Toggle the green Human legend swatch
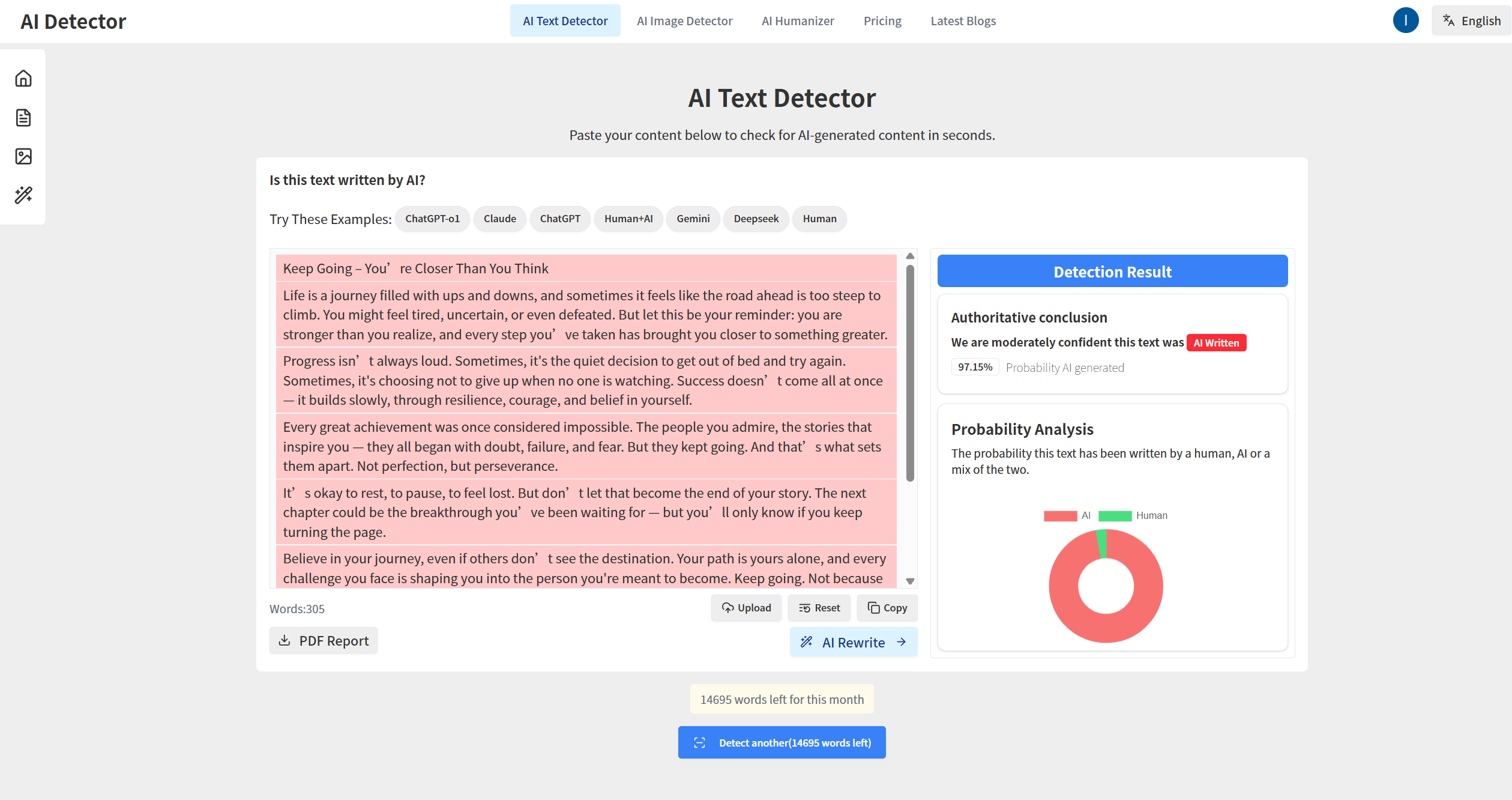Screen dimensions: 1512x800 (1115, 515)
